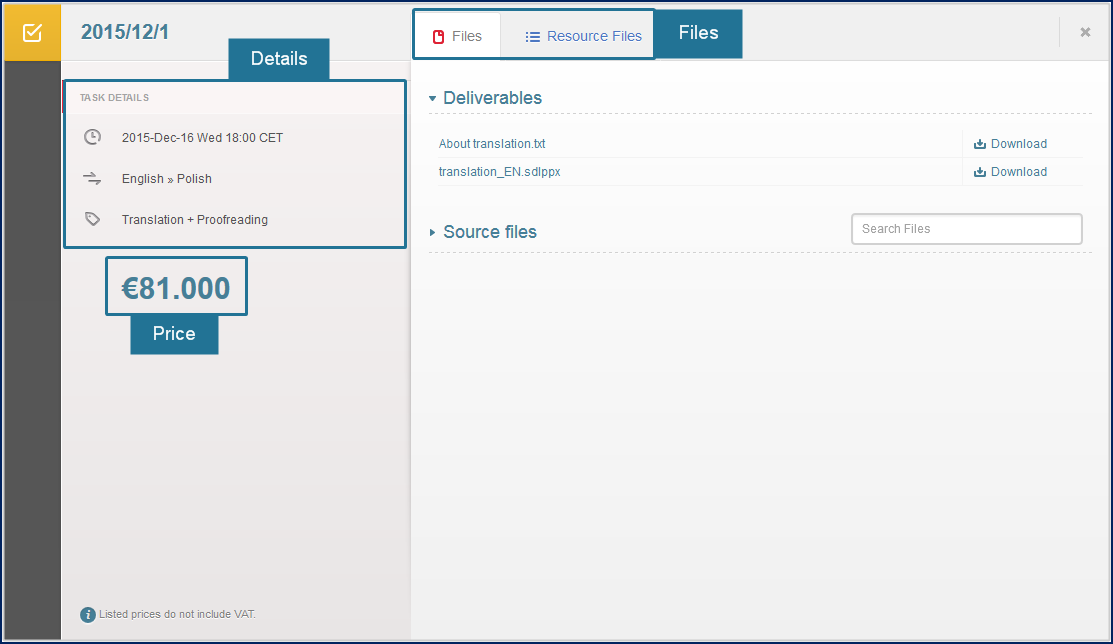Screen dimensions: 1113x644
Task: Switch to the Resource Files tab
Action: (x=583, y=36)
